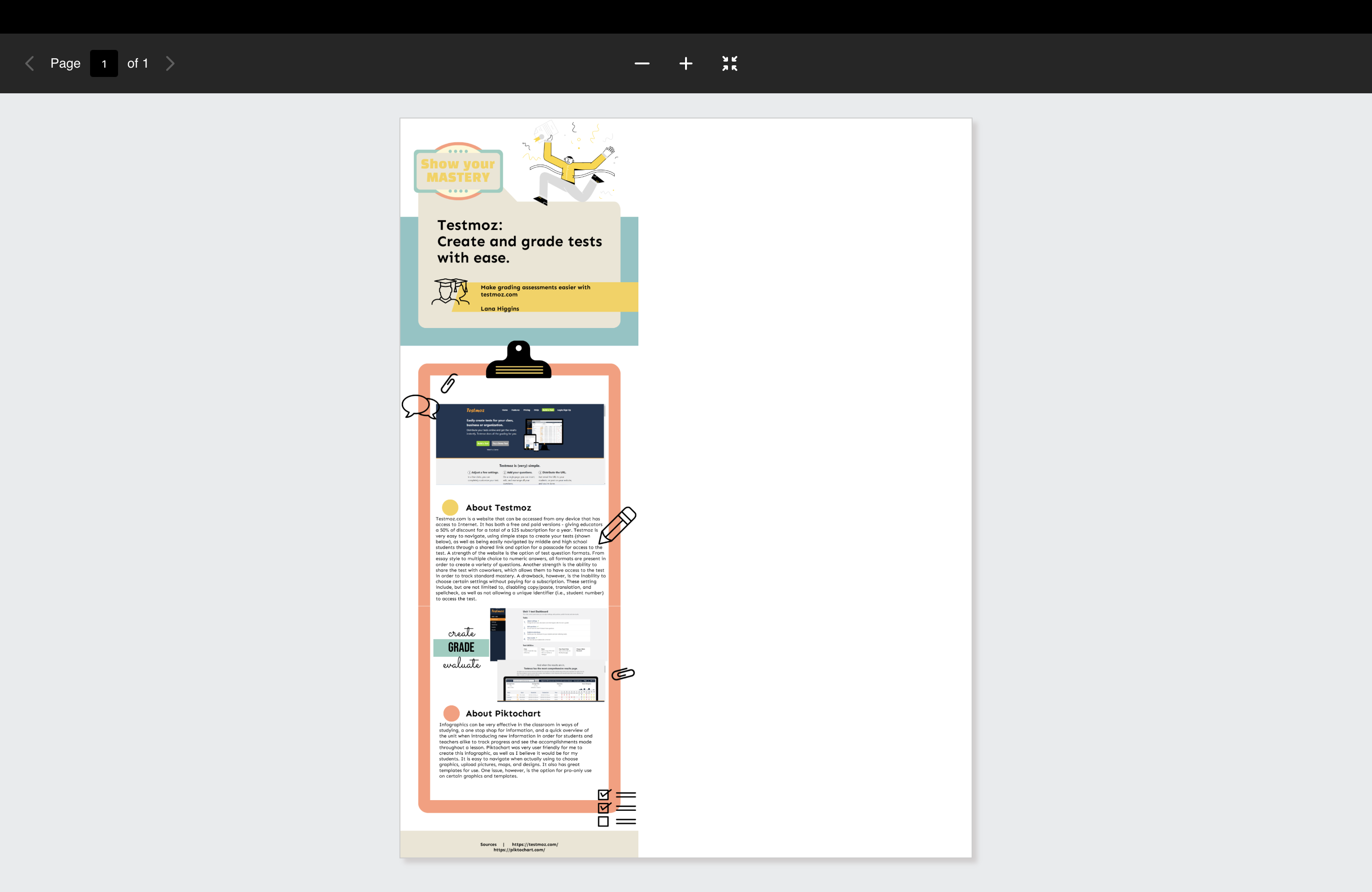The image size is (1372, 892).
Task: Go to the previous page arrow
Action: click(x=29, y=63)
